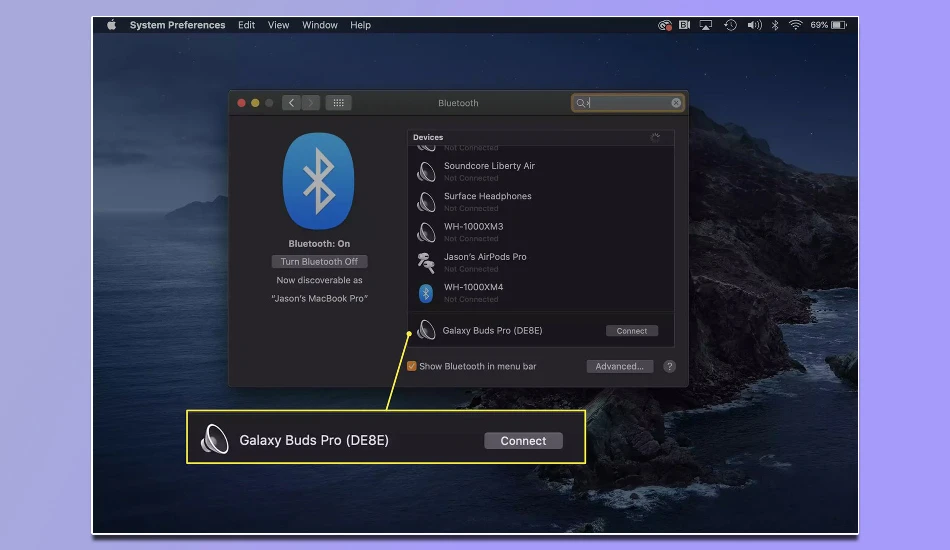This screenshot has width=950, height=550.
Task: Open the volume menu bar icon
Action: 754,25
